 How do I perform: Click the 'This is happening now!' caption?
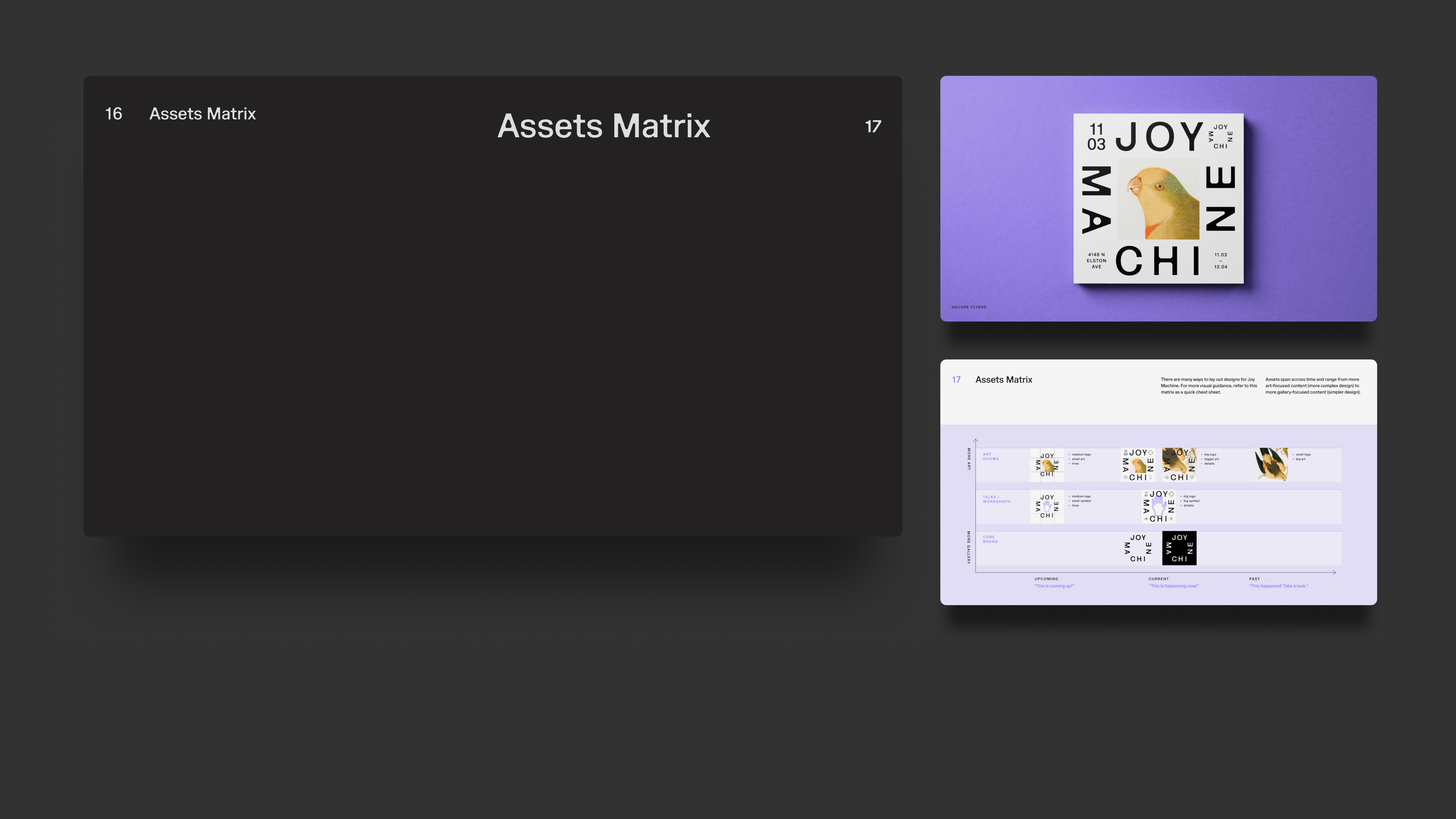point(1174,585)
